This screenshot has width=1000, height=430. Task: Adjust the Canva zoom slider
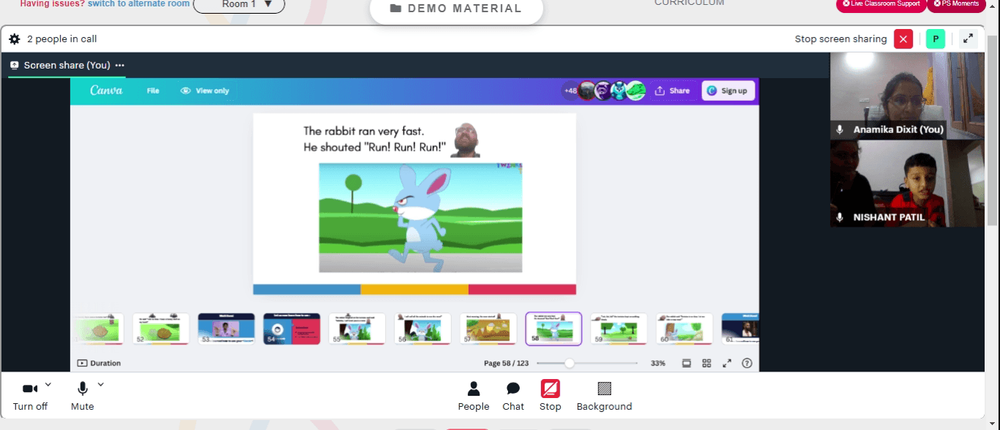tap(569, 363)
